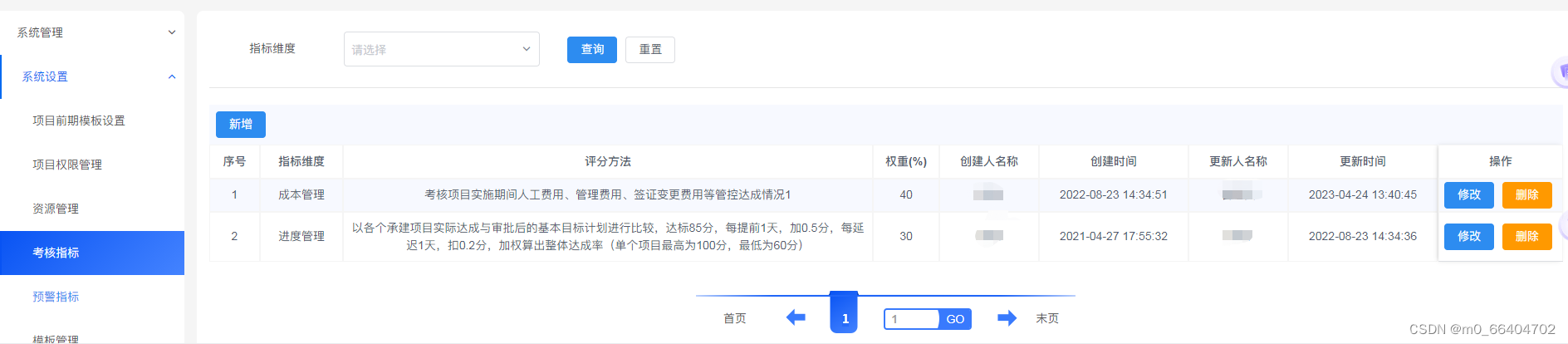1568x344 pixels.
Task: Click the next page right arrow icon
Action: 1007,317
